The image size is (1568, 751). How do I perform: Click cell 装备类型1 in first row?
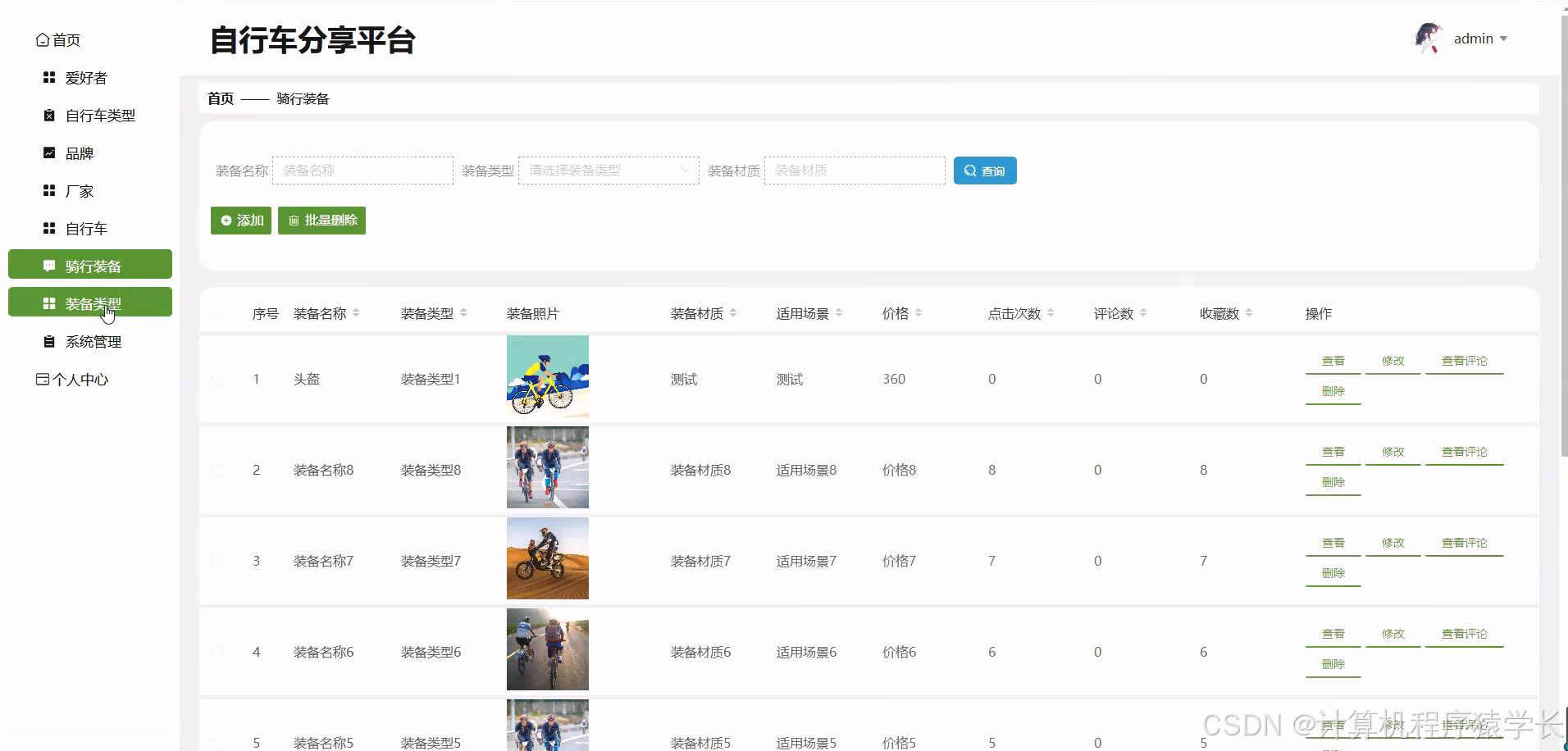pos(431,380)
